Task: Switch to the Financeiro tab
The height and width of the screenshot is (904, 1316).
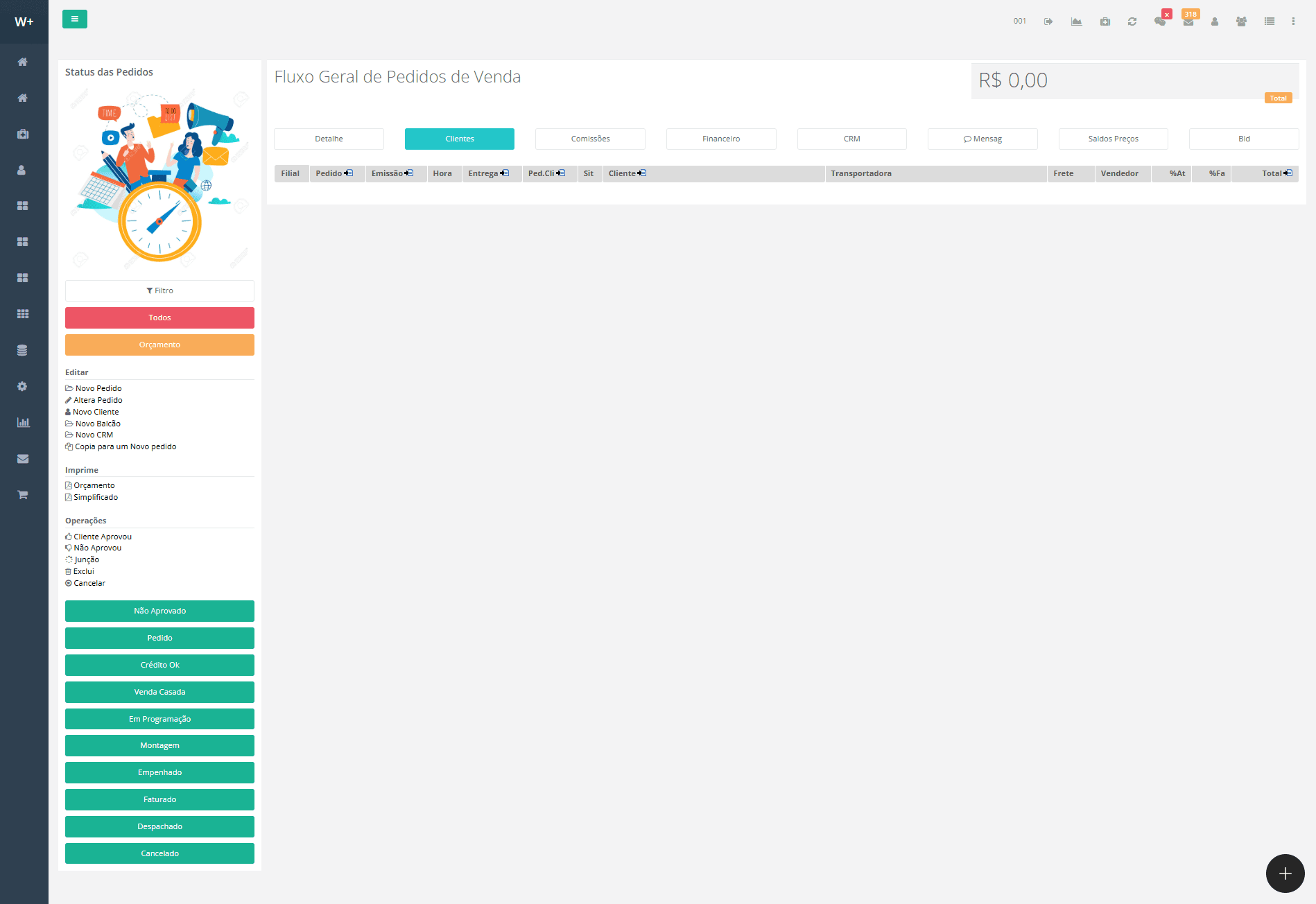Action: (x=721, y=139)
